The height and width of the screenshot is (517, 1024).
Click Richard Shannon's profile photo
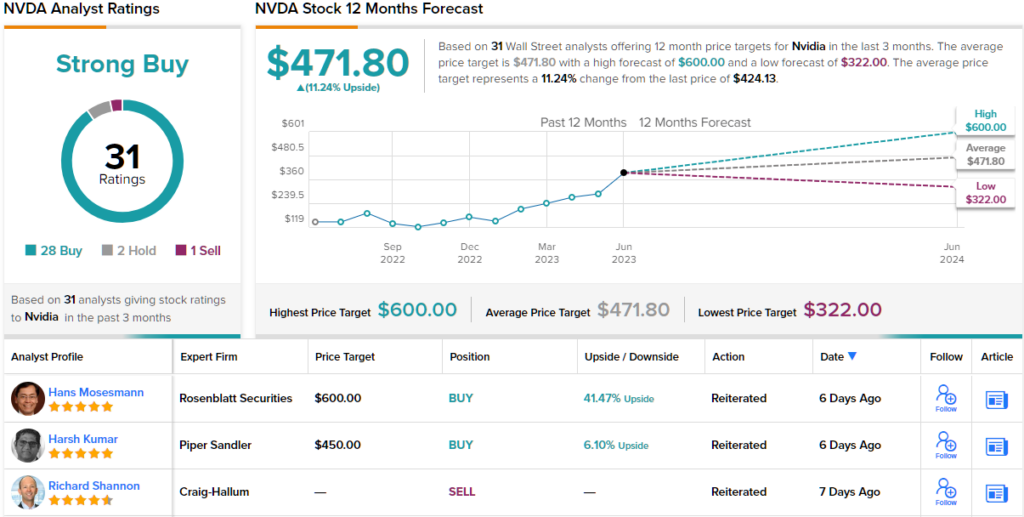coord(28,492)
